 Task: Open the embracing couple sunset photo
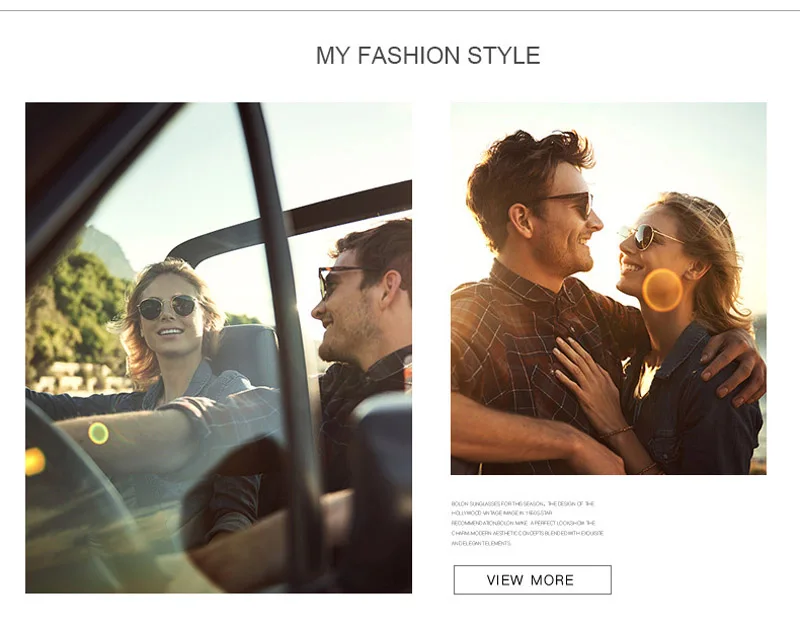pos(608,288)
